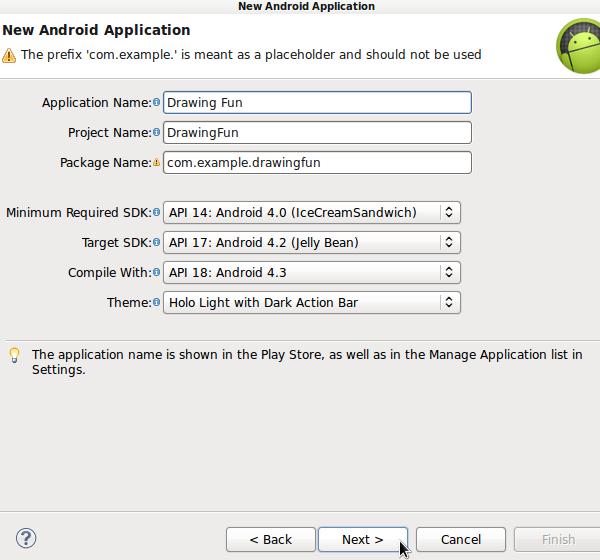Open the Target SDK dropdown

click(312, 242)
